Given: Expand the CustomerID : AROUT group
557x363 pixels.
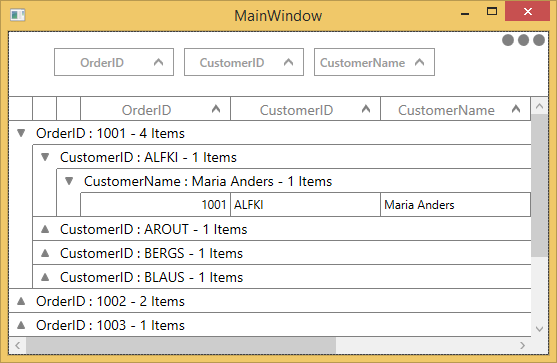Looking at the screenshot, I should (45, 229).
